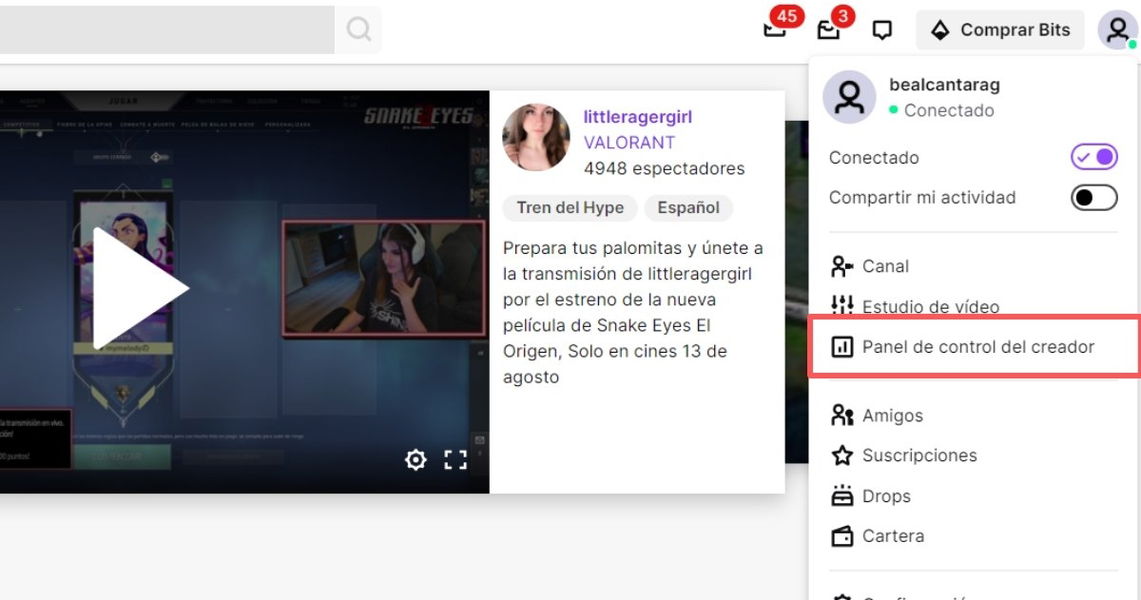The width and height of the screenshot is (1141, 600).
Task: Click the stream description paragraph
Action: click(x=633, y=313)
